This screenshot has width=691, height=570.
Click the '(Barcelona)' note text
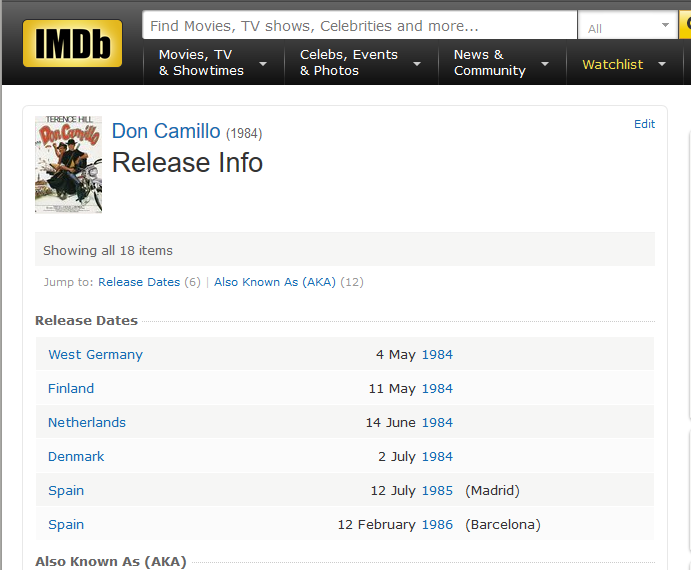pos(503,525)
